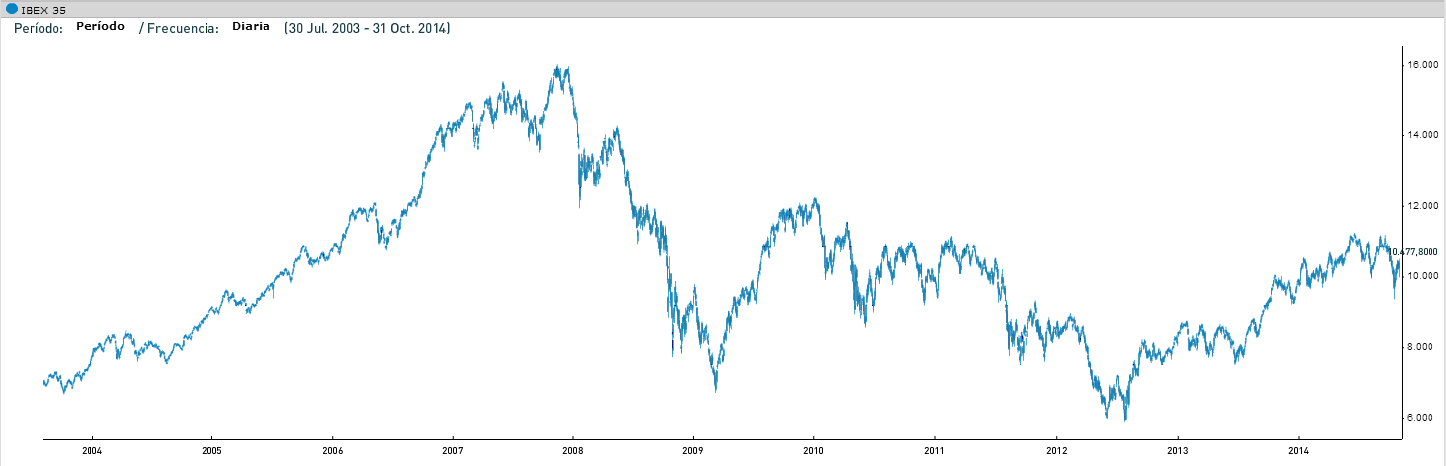
Task: Select the IBEX 35 series label
Action: [43, 10]
